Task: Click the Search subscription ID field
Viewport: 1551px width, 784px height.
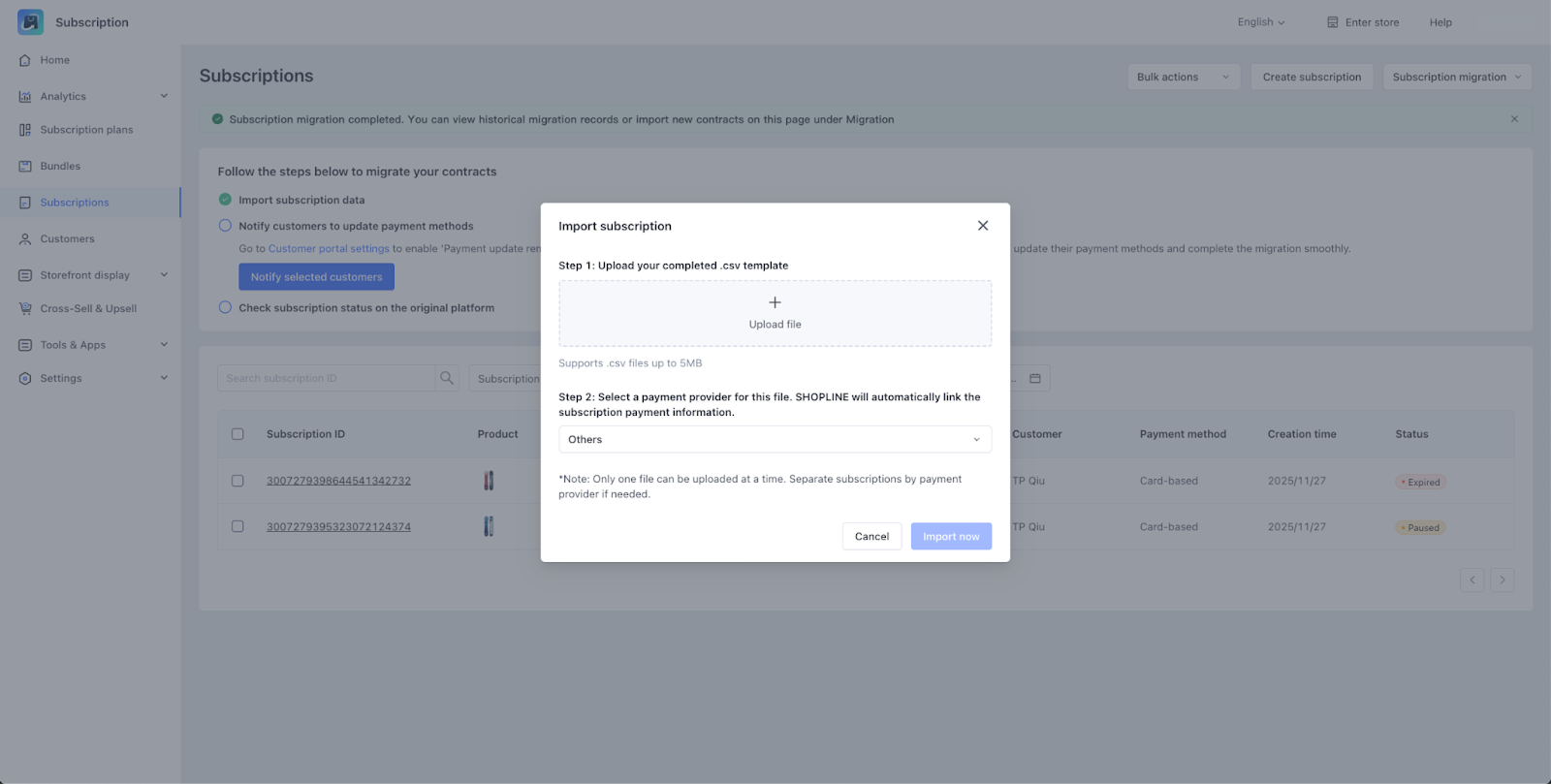Action: click(x=327, y=378)
